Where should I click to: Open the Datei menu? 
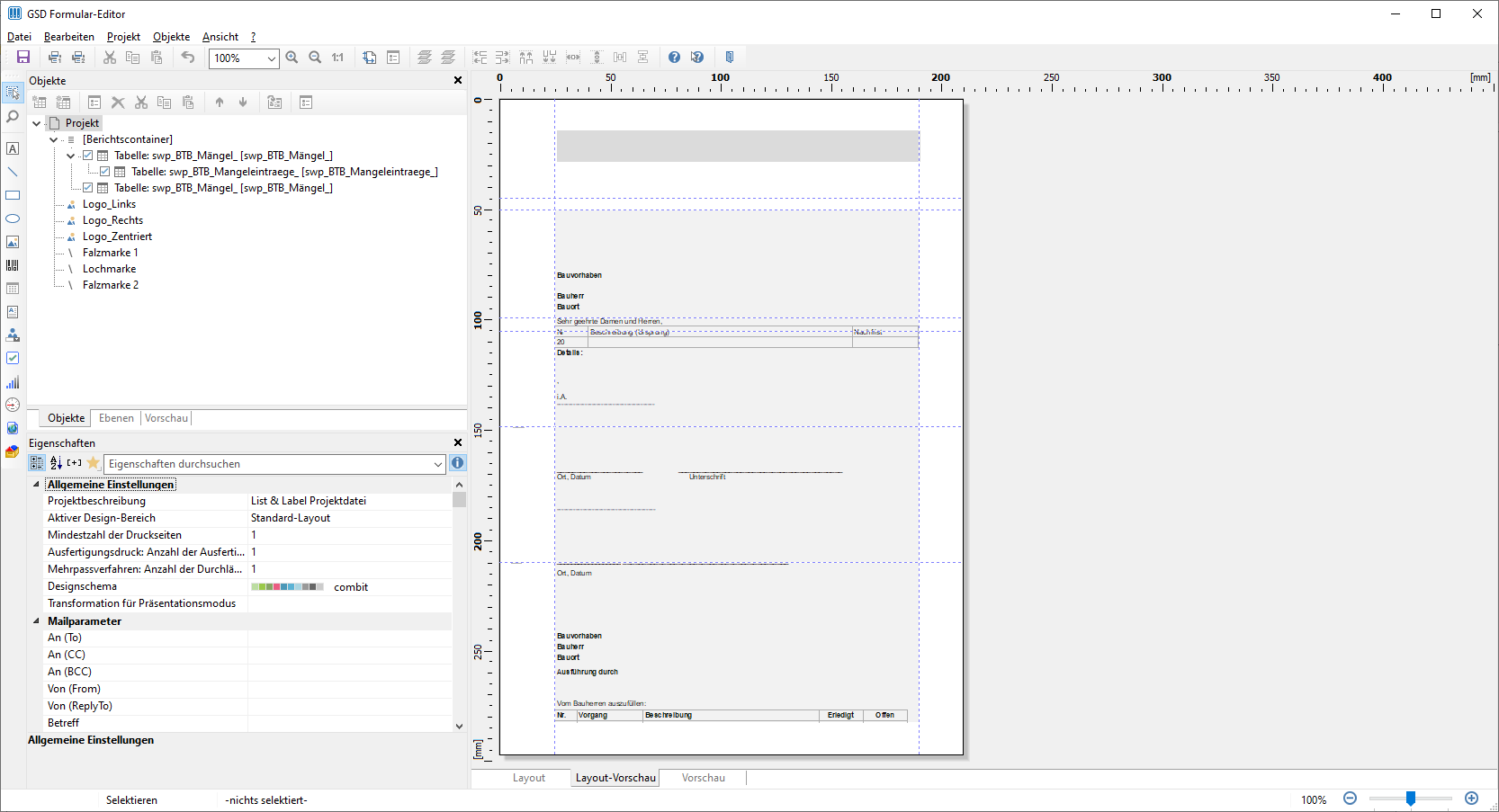19,37
